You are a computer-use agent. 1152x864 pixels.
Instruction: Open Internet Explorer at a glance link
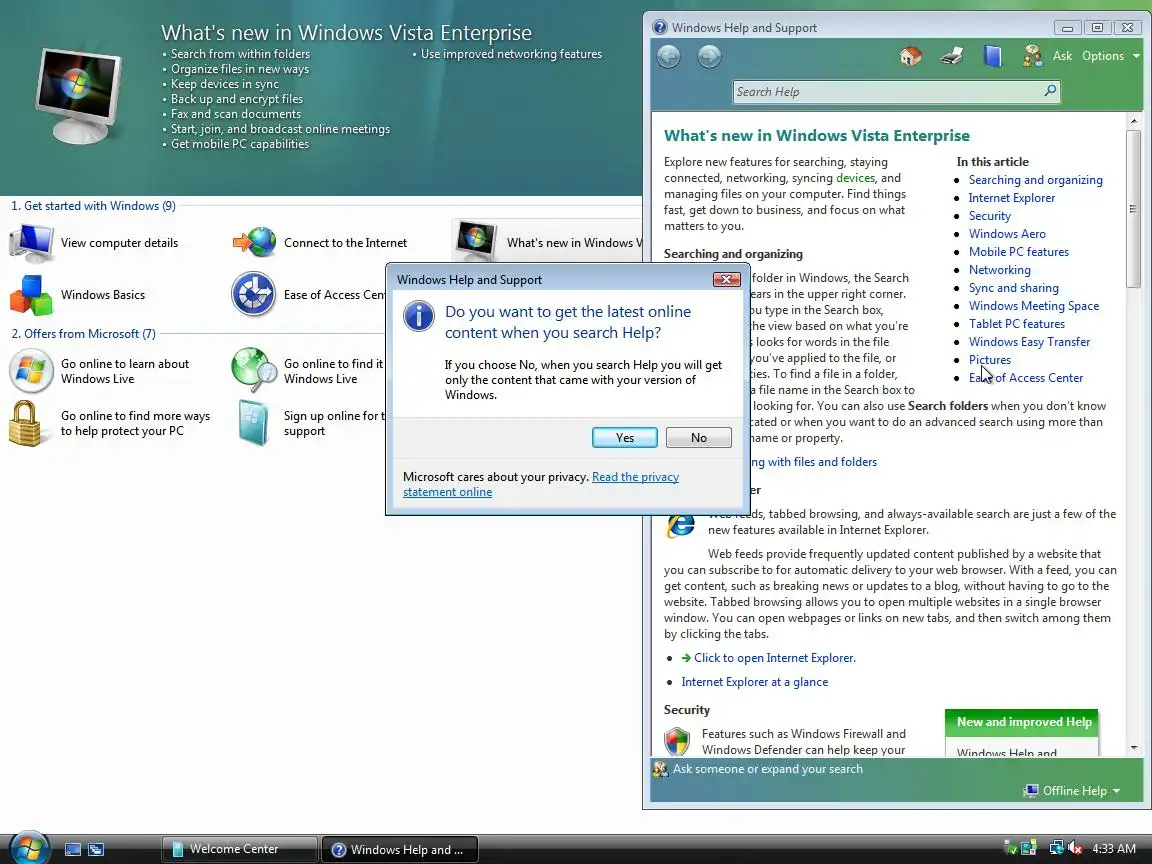point(755,682)
